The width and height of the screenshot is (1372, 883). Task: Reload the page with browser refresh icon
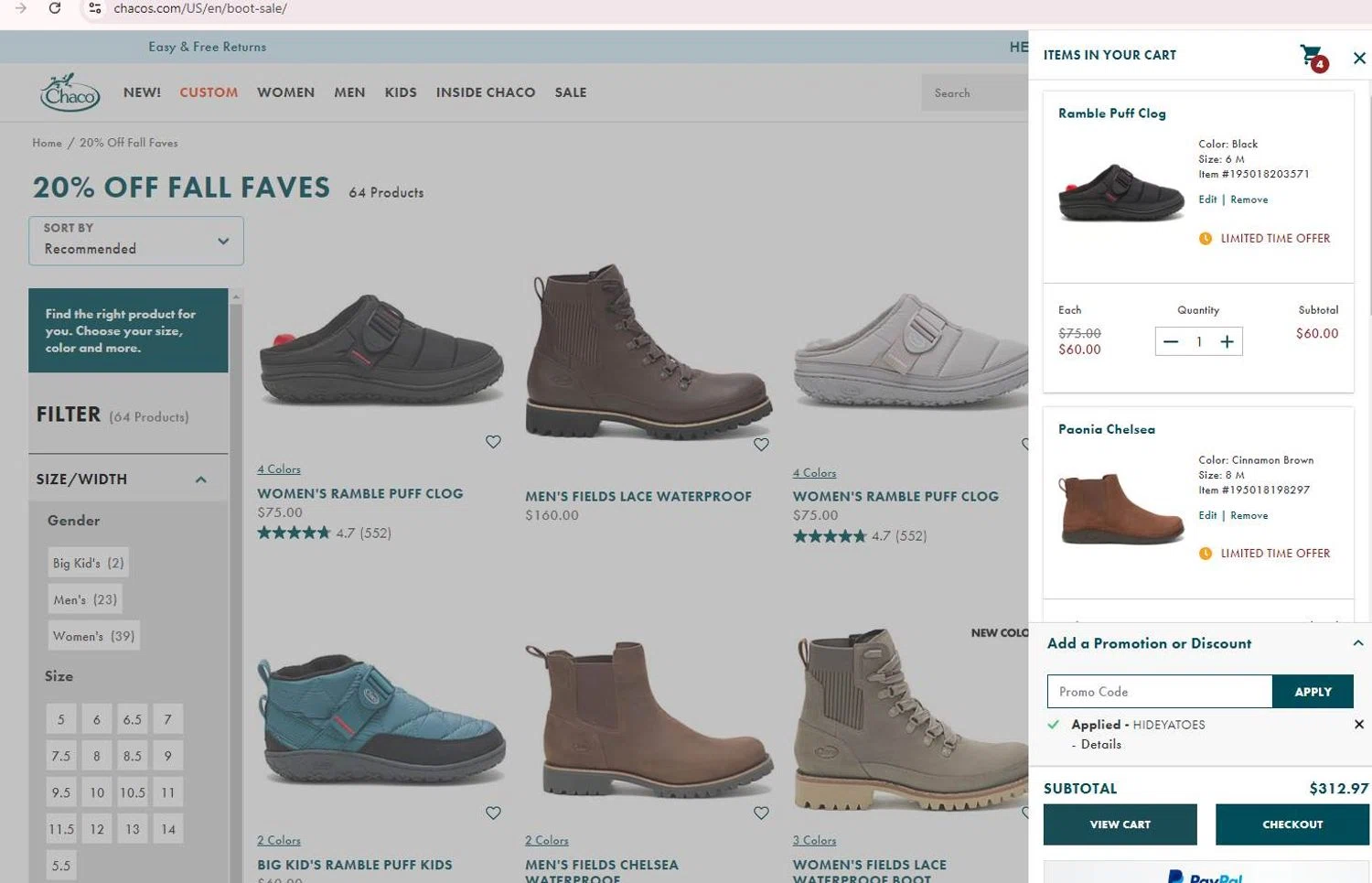(x=55, y=8)
